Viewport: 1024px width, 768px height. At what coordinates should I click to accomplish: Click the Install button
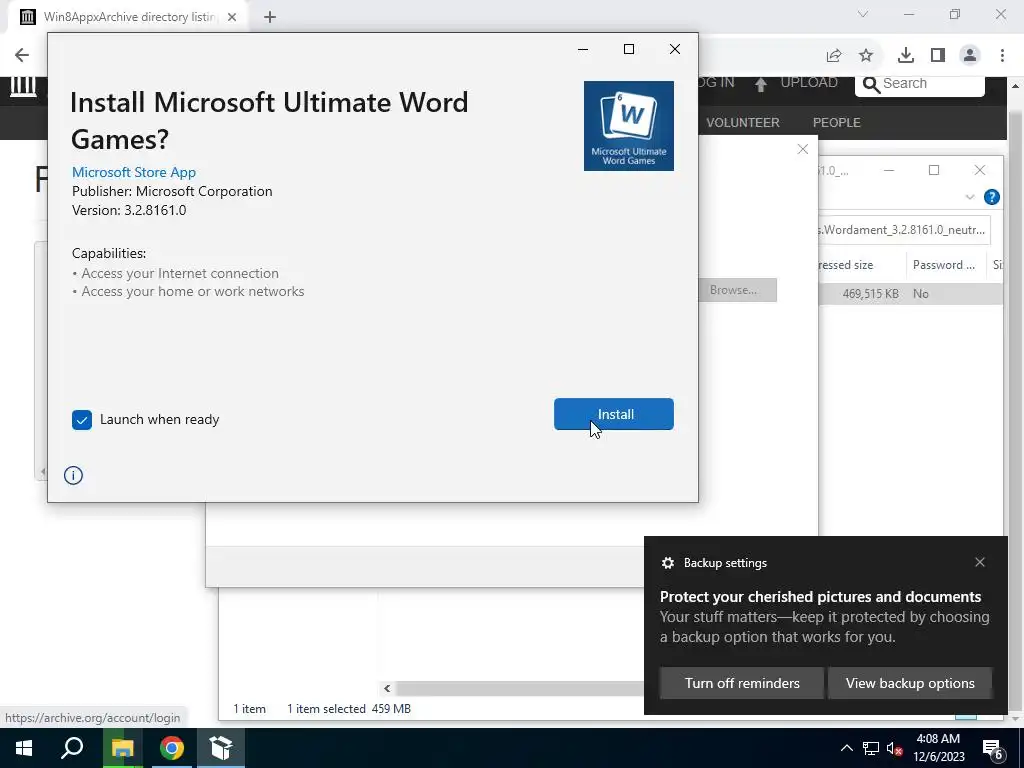[613, 414]
